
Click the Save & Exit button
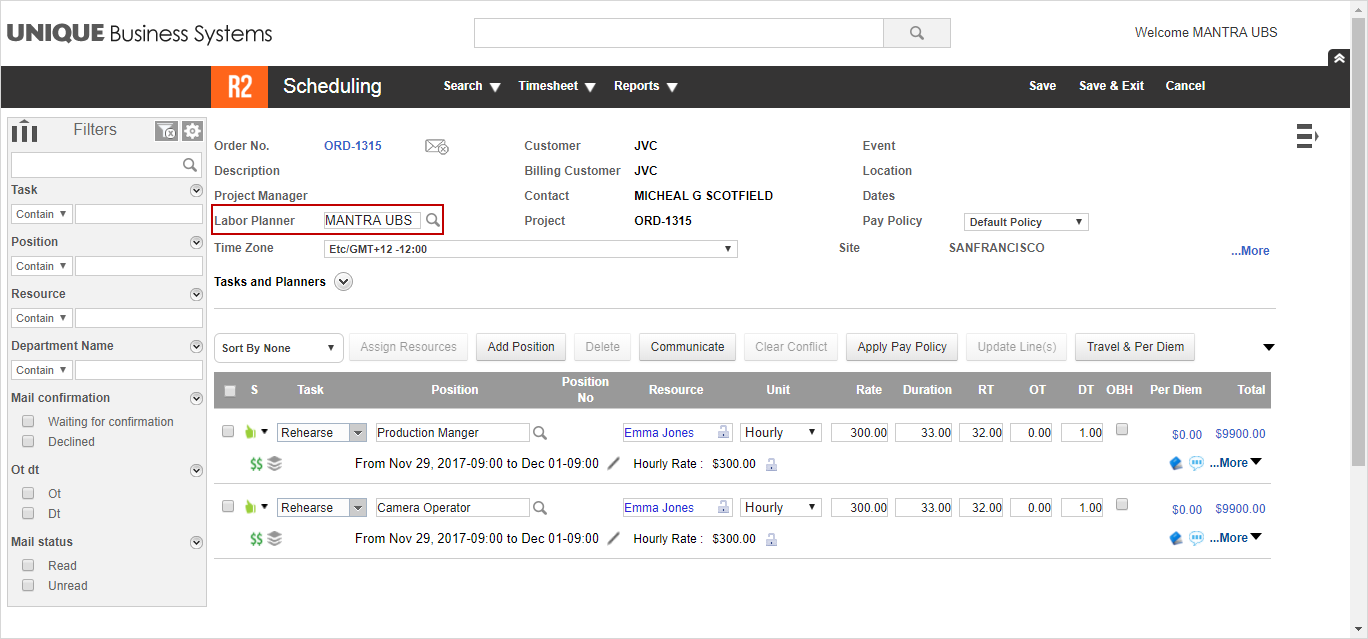coord(1111,86)
